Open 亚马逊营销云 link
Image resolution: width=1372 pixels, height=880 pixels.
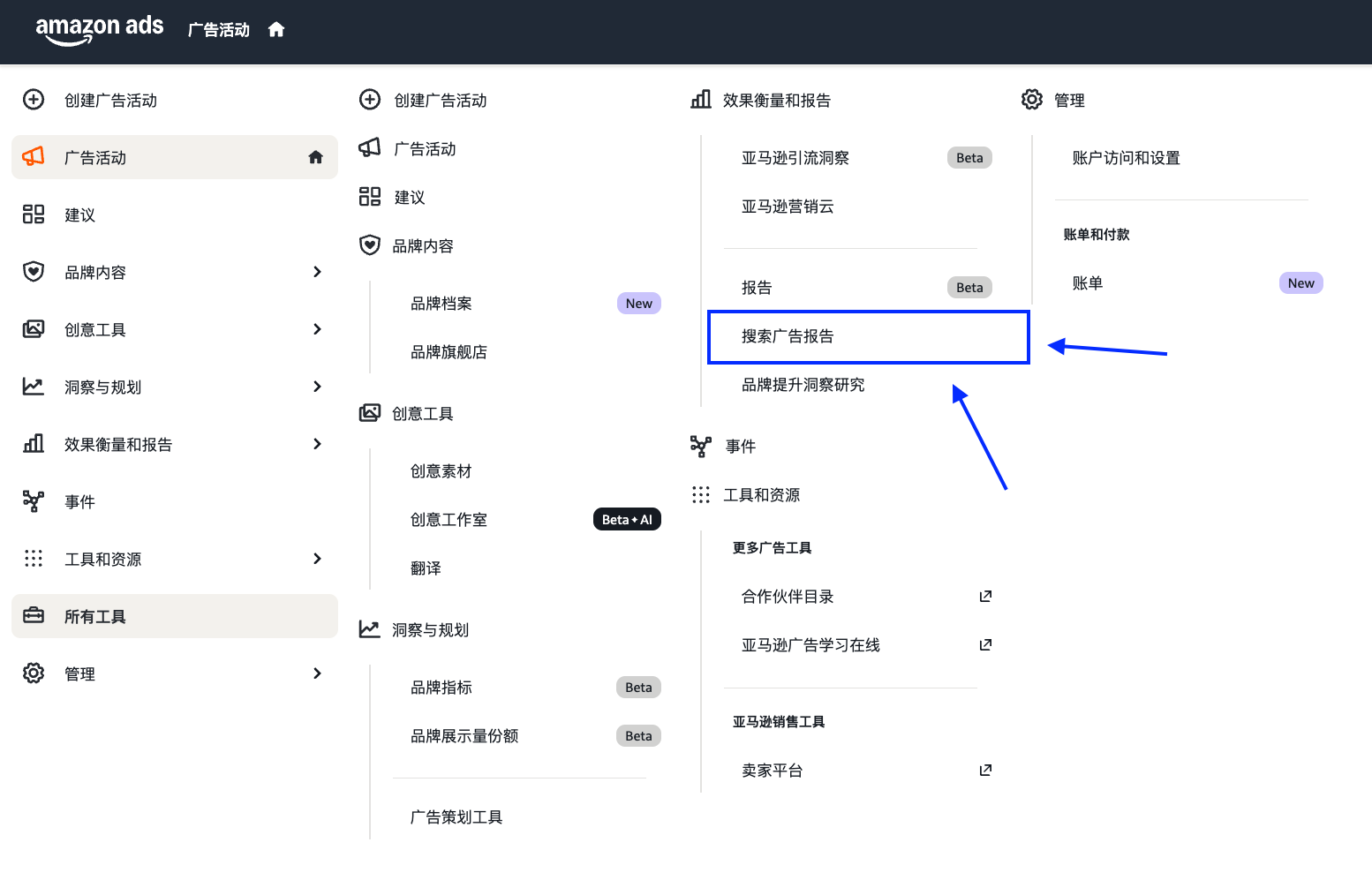(x=788, y=207)
